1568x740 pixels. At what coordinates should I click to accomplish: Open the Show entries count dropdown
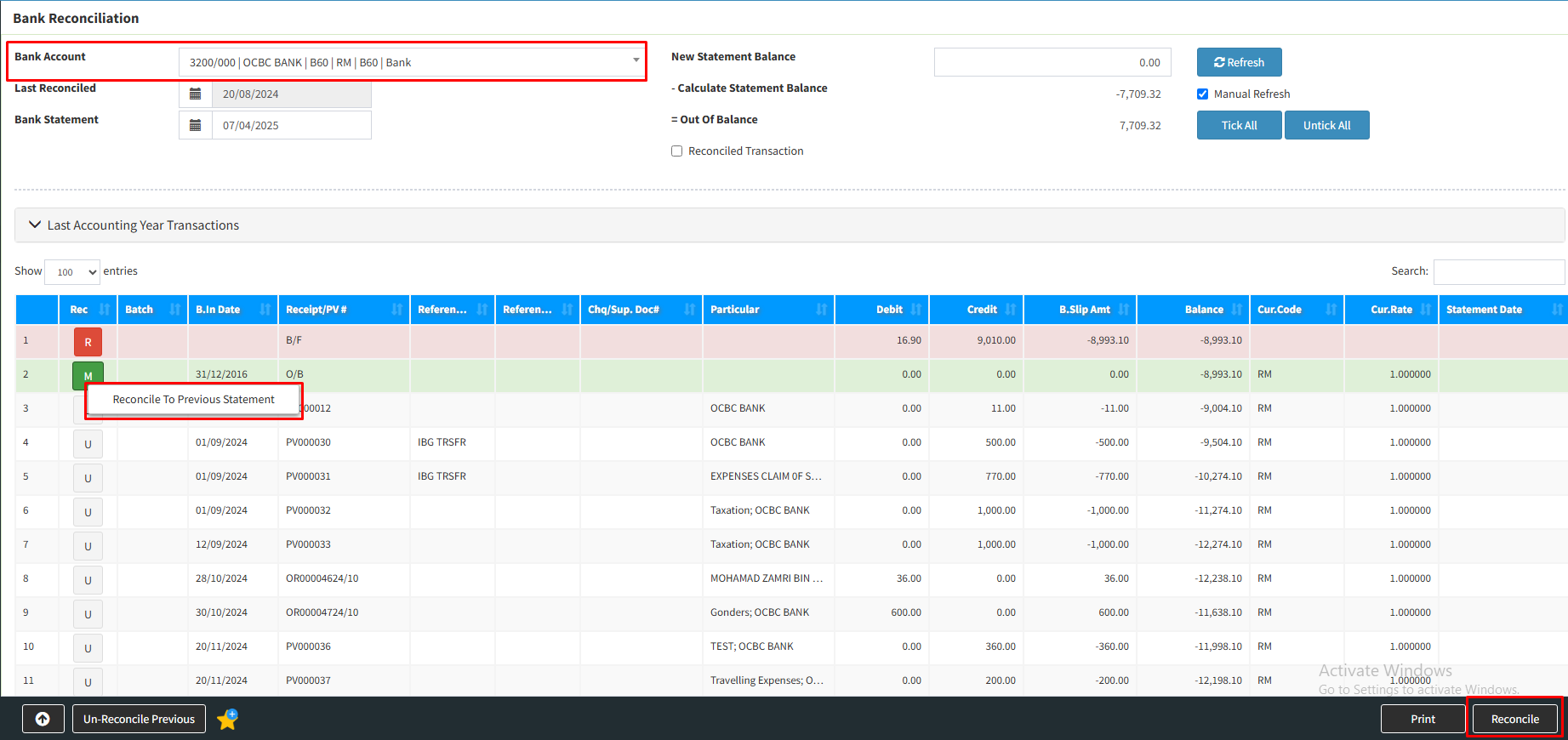coord(72,272)
